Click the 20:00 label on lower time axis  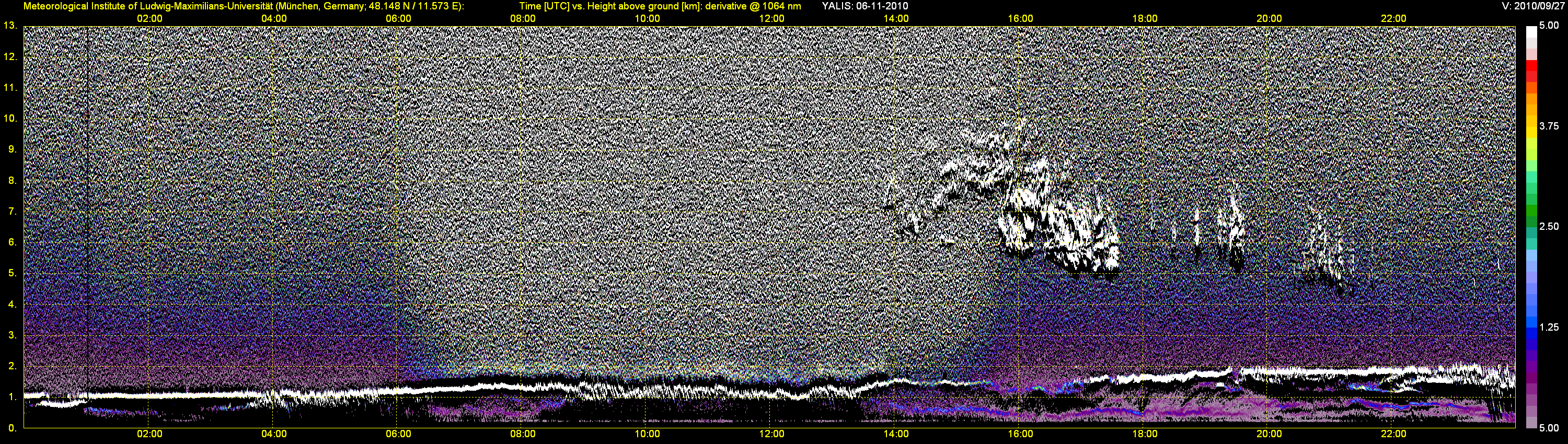1269,434
